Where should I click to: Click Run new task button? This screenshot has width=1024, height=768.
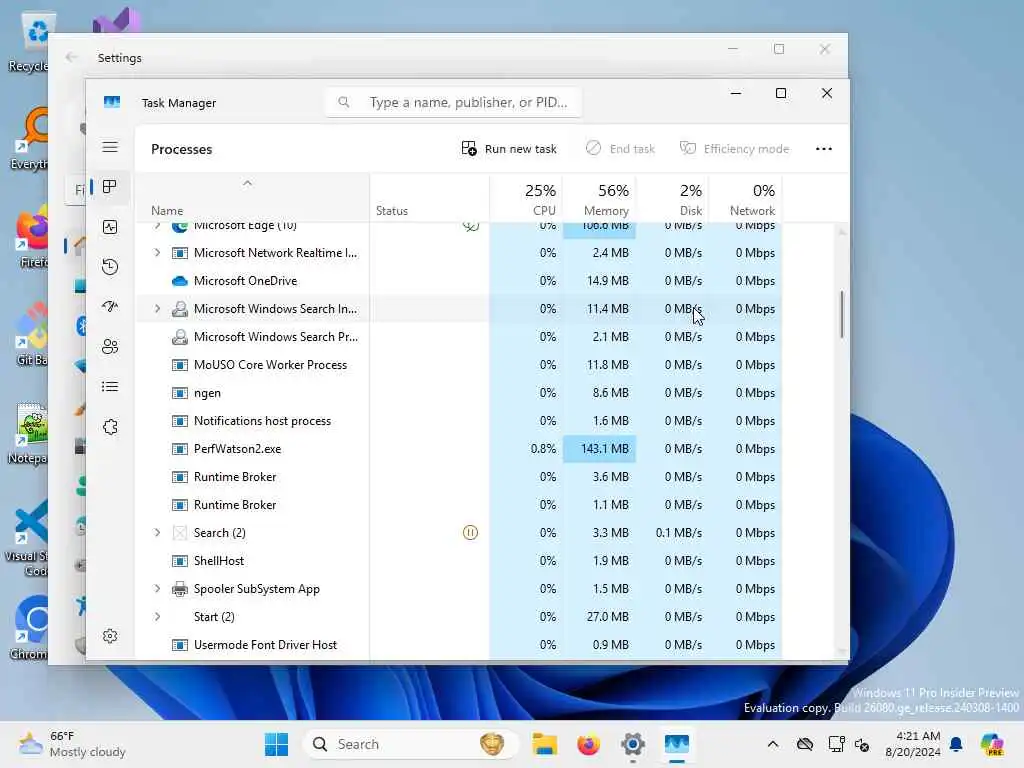pyautogui.click(x=509, y=149)
